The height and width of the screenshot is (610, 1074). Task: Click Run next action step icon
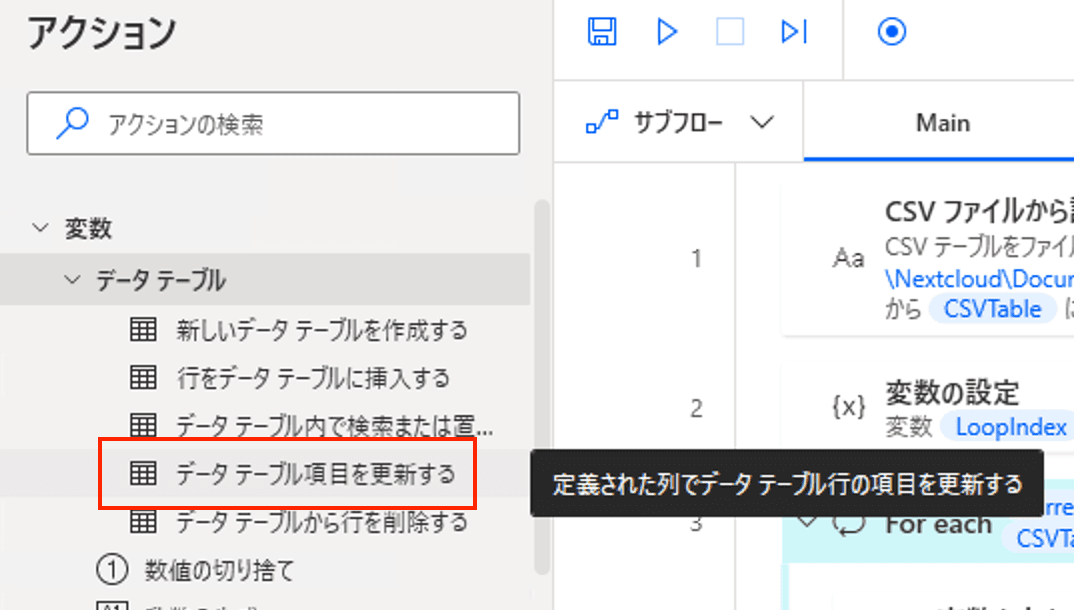pyautogui.click(x=794, y=32)
